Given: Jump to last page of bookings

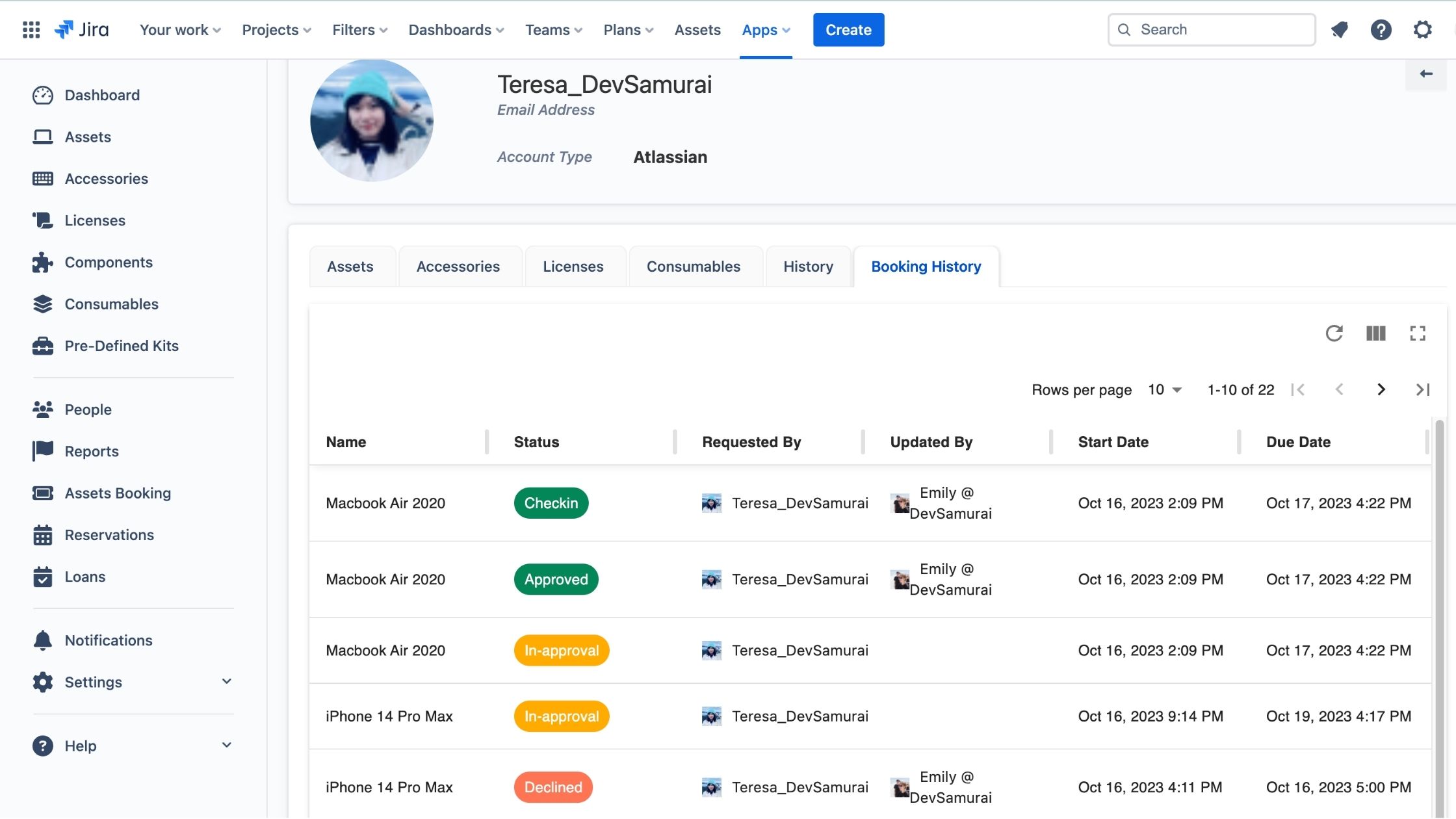Looking at the screenshot, I should click(1423, 390).
